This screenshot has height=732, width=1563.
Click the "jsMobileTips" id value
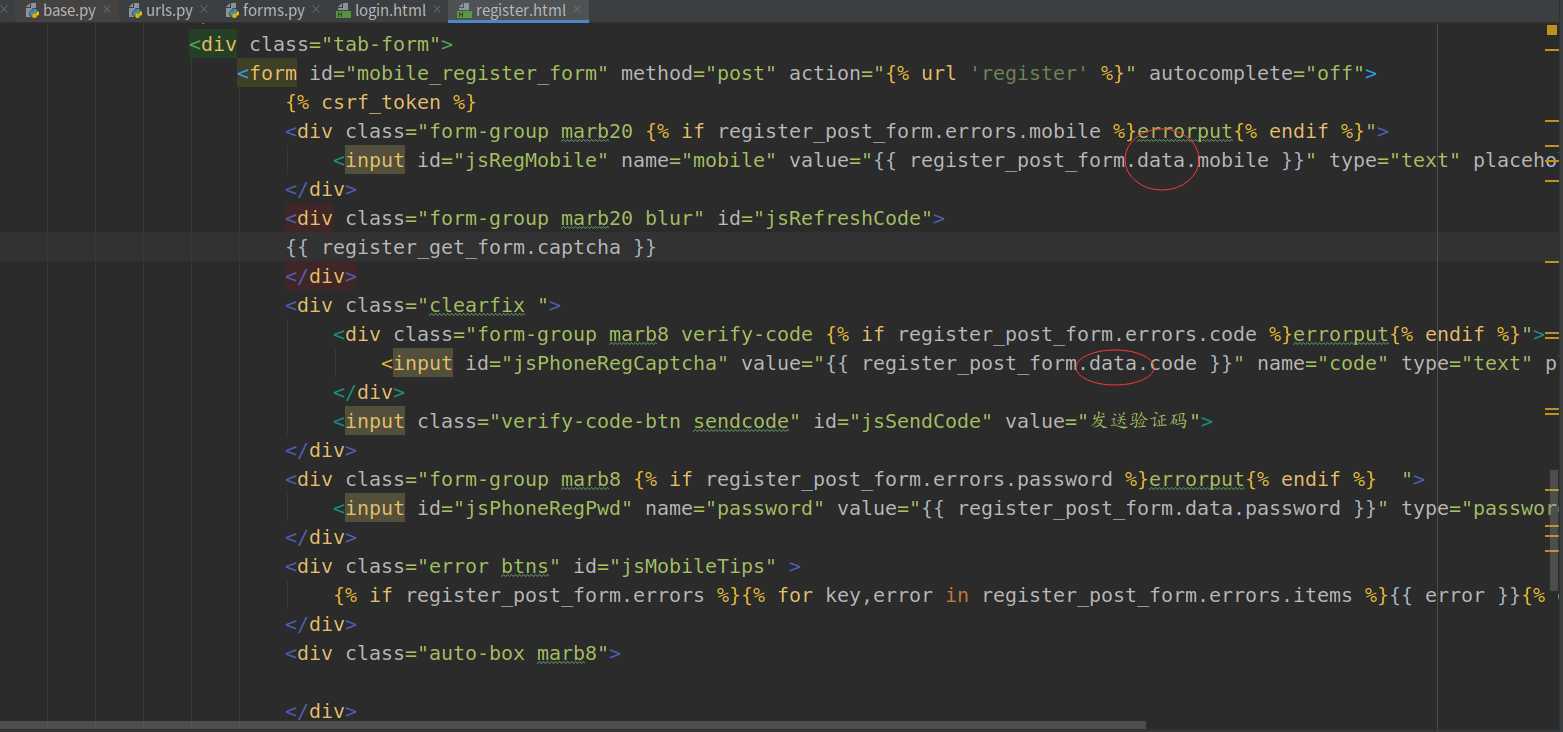pos(698,566)
